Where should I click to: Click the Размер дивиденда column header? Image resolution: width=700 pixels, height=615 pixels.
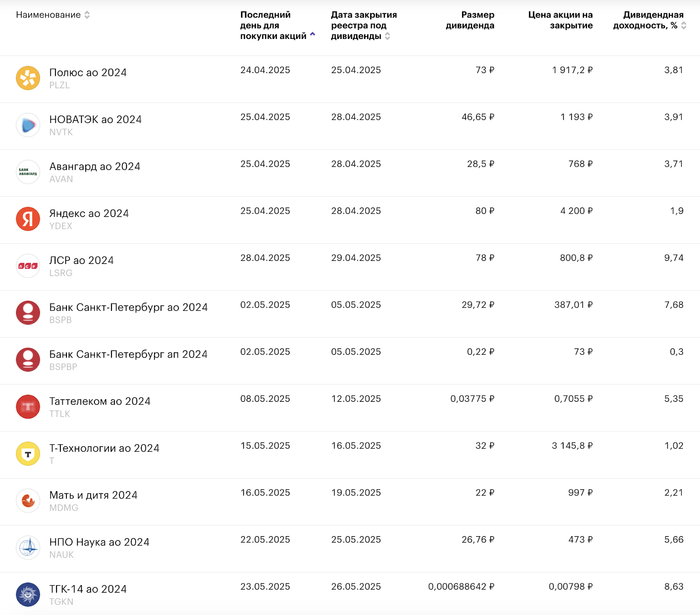point(469,20)
